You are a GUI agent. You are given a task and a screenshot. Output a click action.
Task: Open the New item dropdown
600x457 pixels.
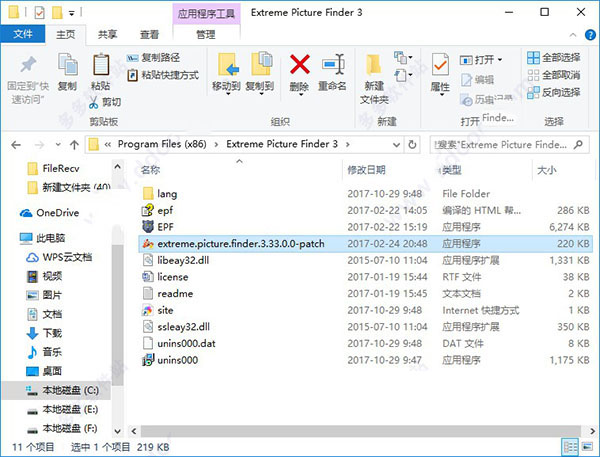[403, 58]
